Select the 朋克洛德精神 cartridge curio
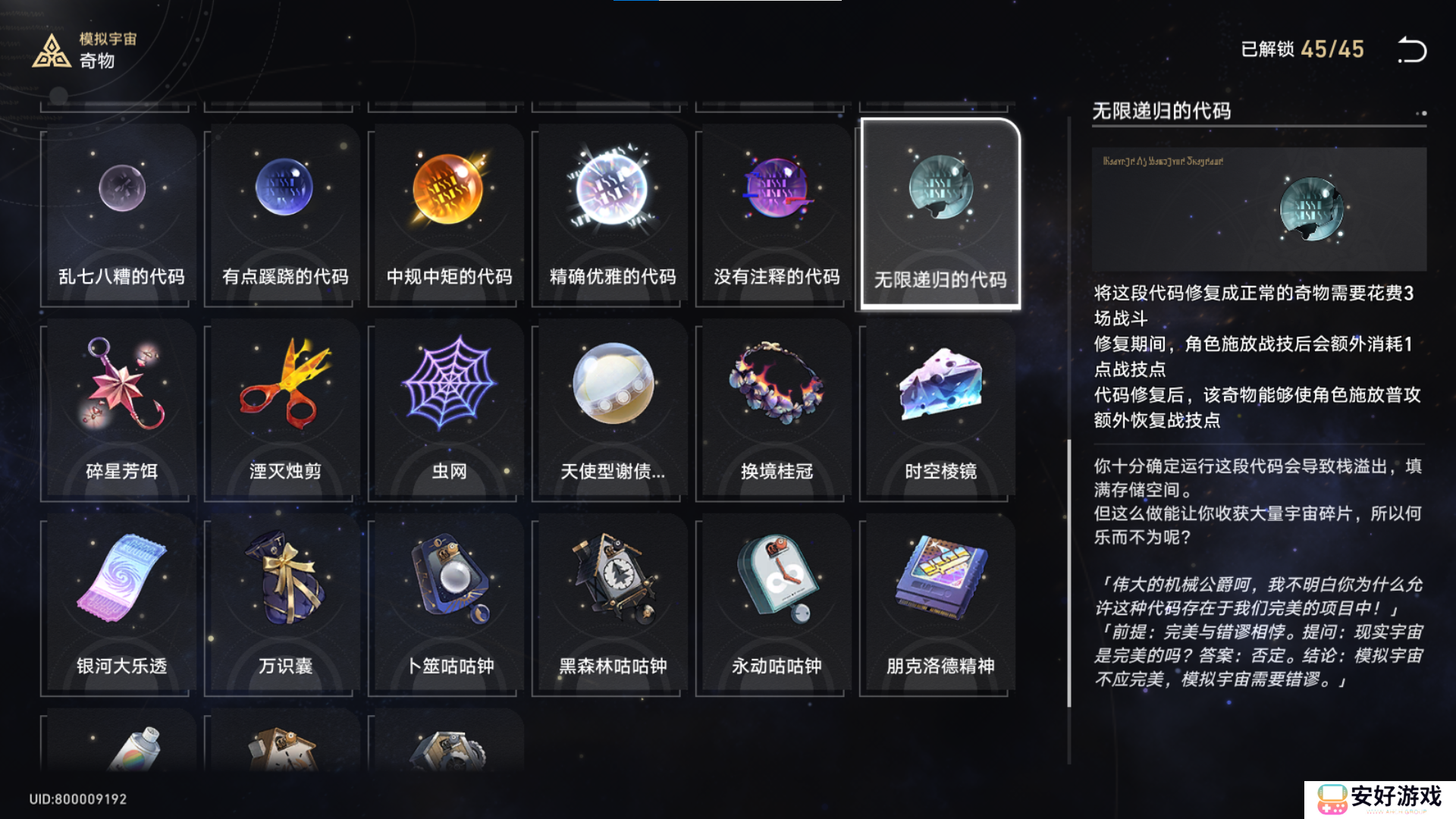Viewport: 1456px width, 819px height. (x=940, y=605)
